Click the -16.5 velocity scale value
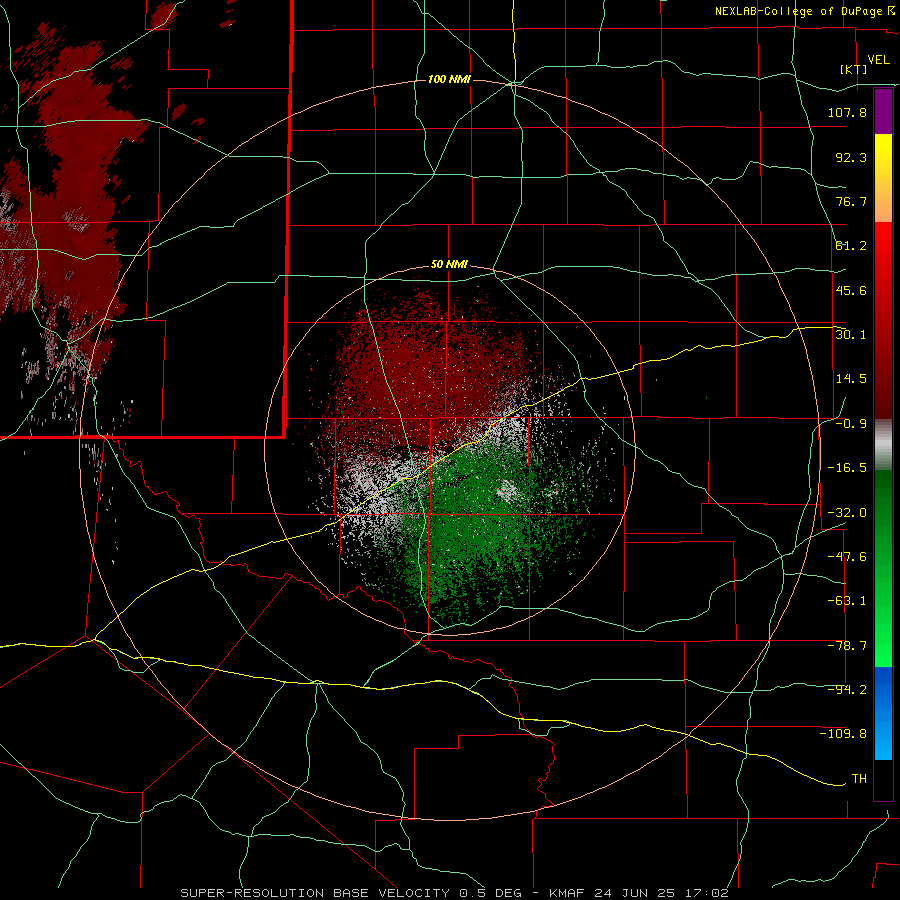The height and width of the screenshot is (900, 900). coord(847,468)
